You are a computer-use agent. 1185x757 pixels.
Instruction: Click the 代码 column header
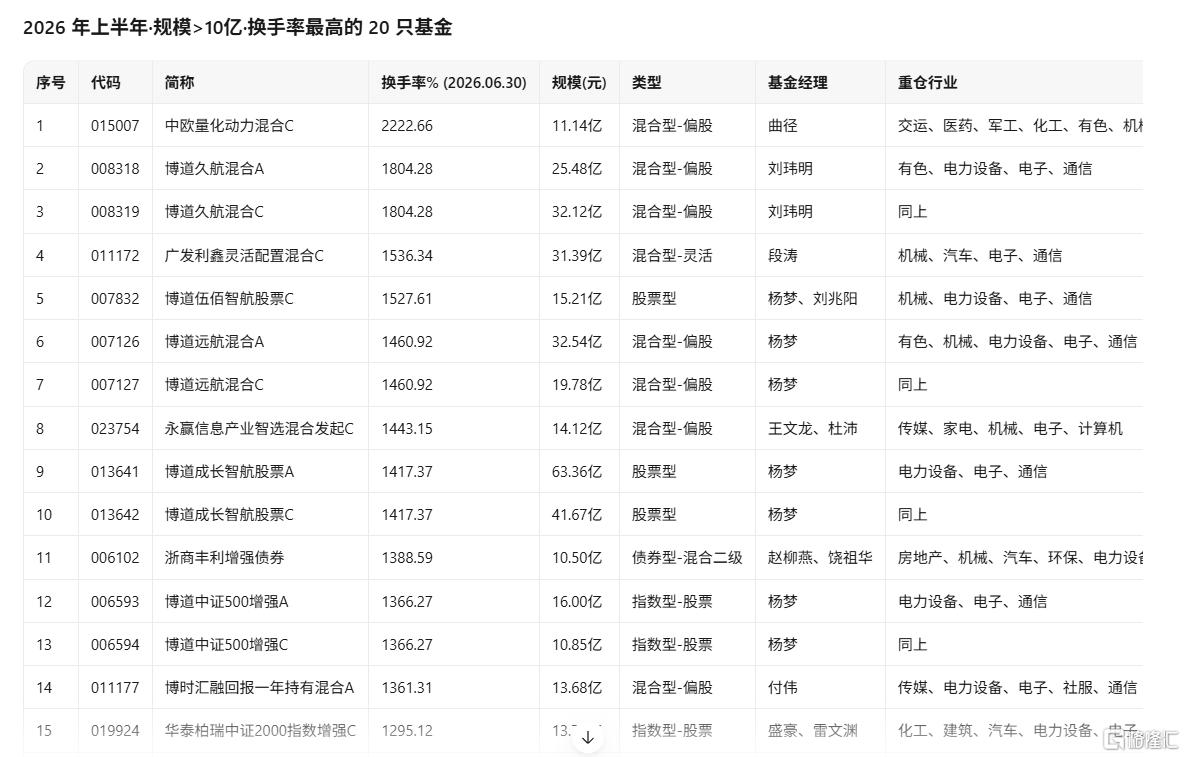click(x=106, y=82)
